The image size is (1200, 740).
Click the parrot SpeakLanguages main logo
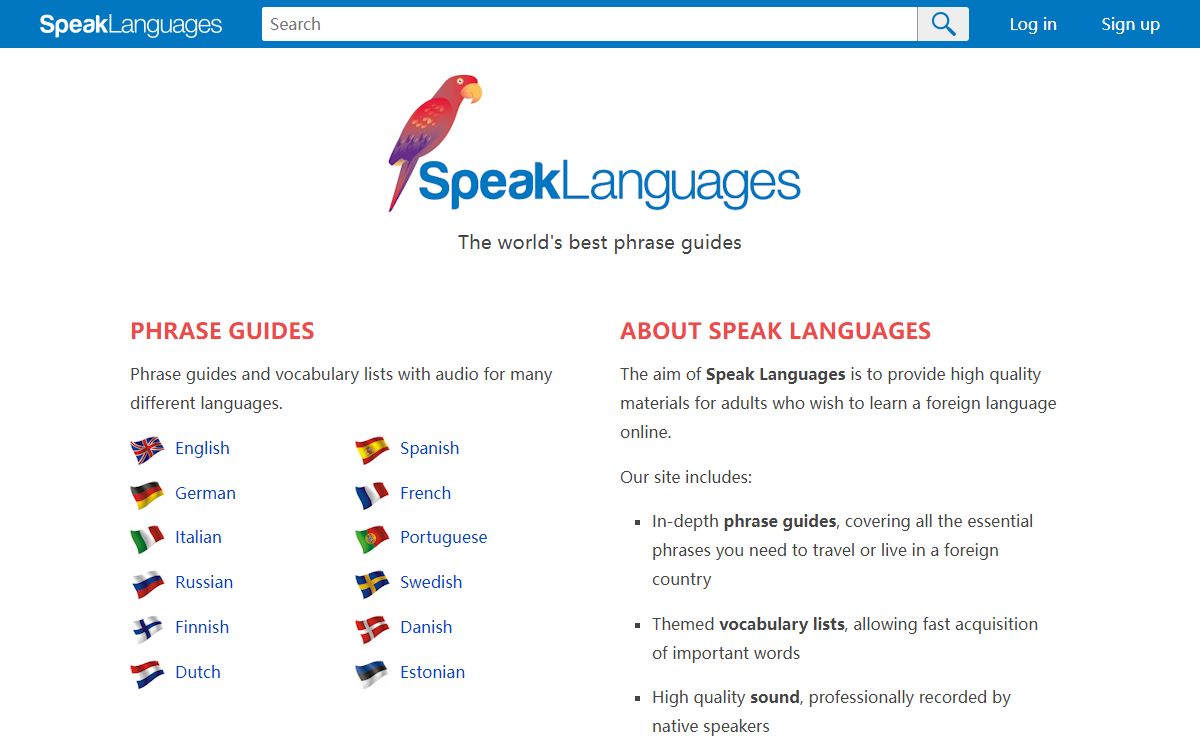[x=595, y=143]
